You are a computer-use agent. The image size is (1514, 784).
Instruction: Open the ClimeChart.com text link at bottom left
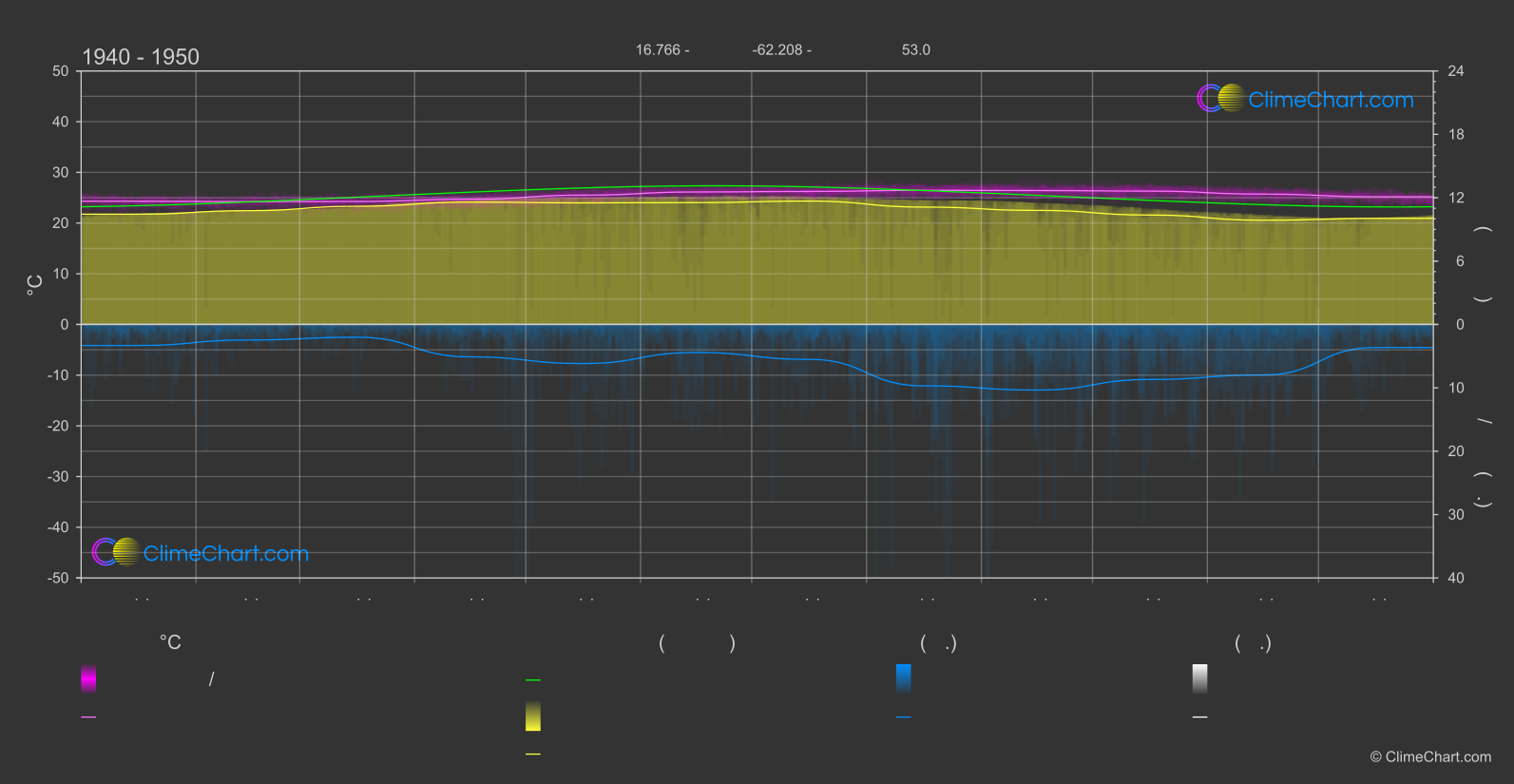226,554
